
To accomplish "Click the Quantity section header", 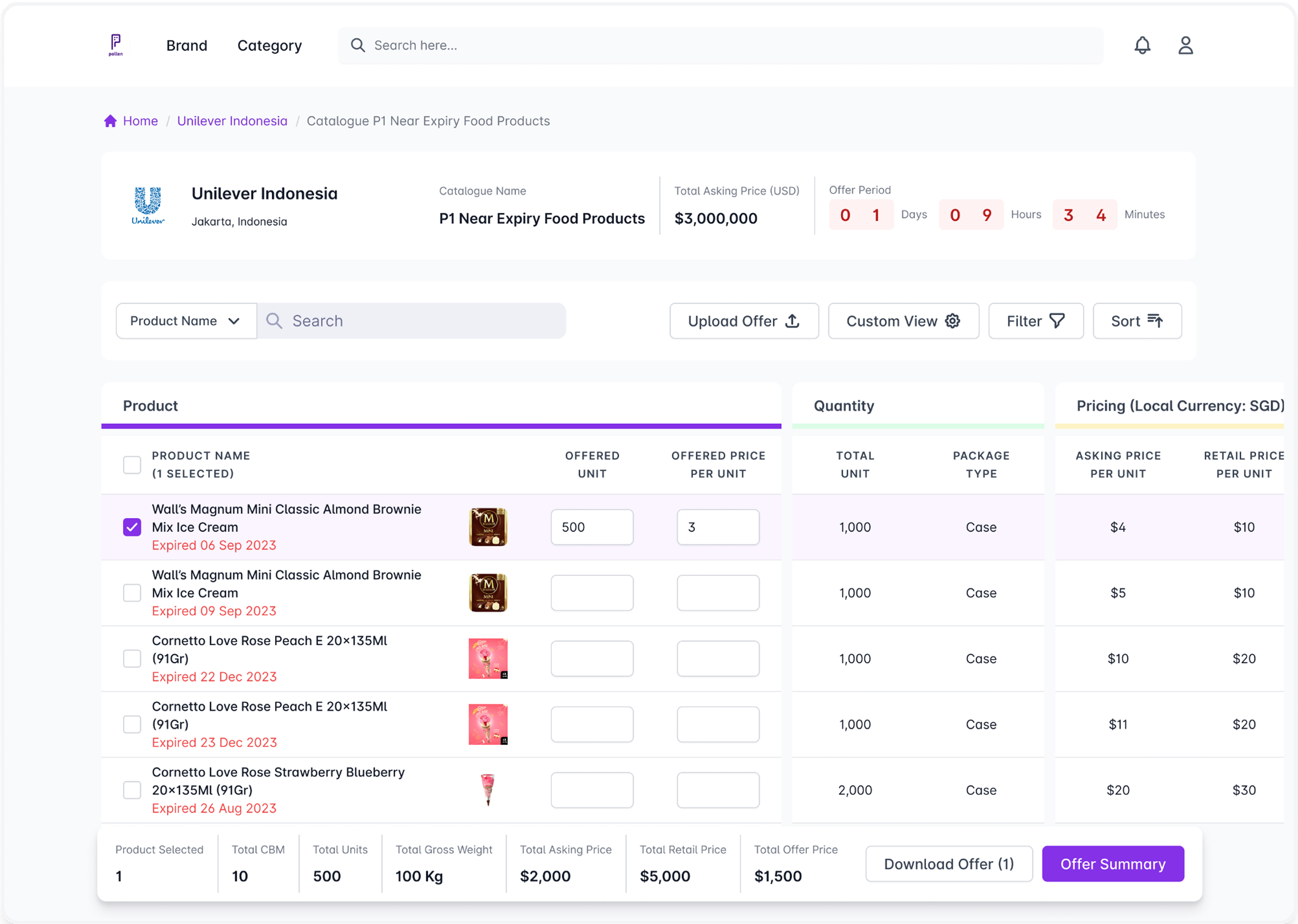I will (x=844, y=405).
